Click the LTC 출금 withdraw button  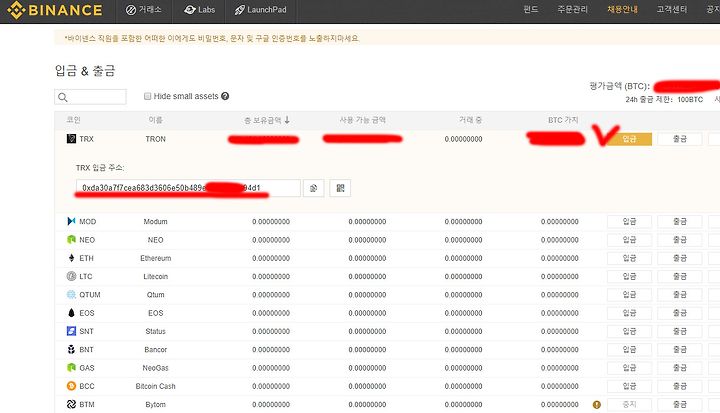coord(680,277)
